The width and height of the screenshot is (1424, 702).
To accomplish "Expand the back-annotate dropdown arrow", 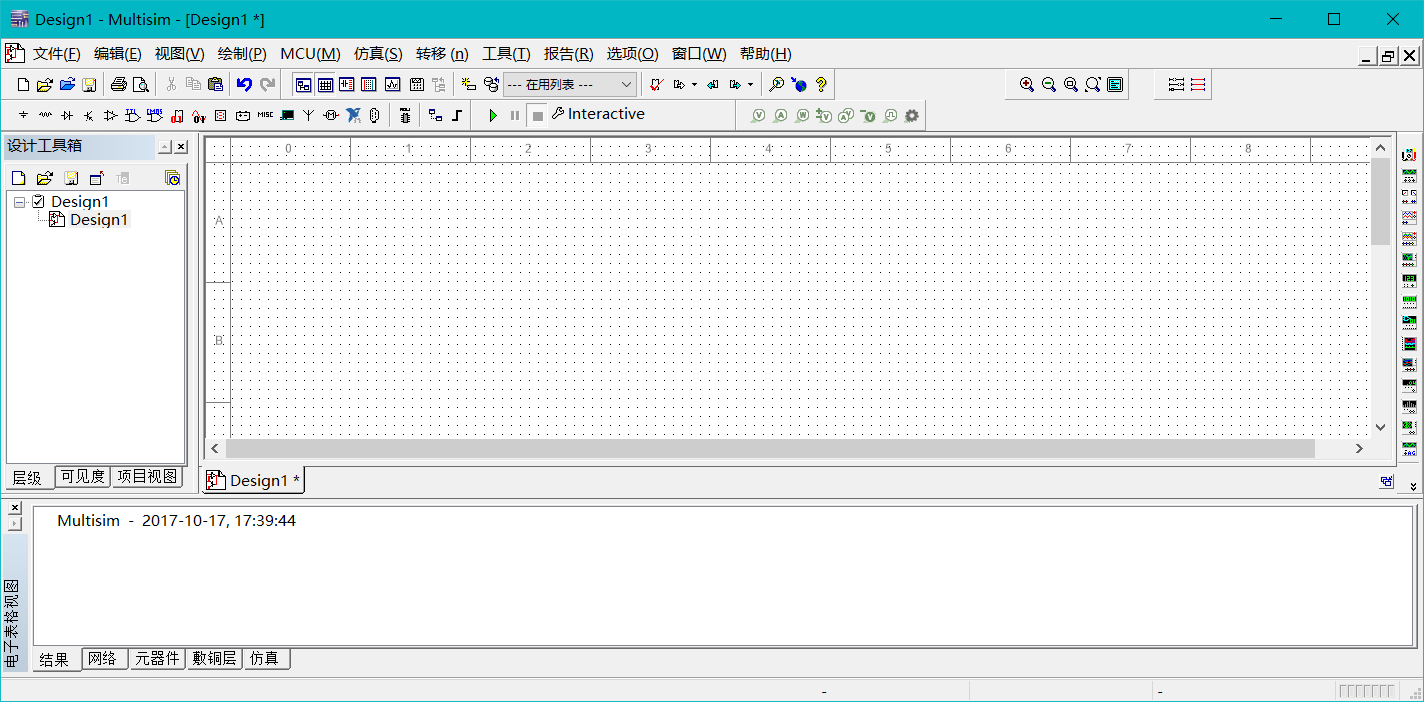I will [694, 85].
